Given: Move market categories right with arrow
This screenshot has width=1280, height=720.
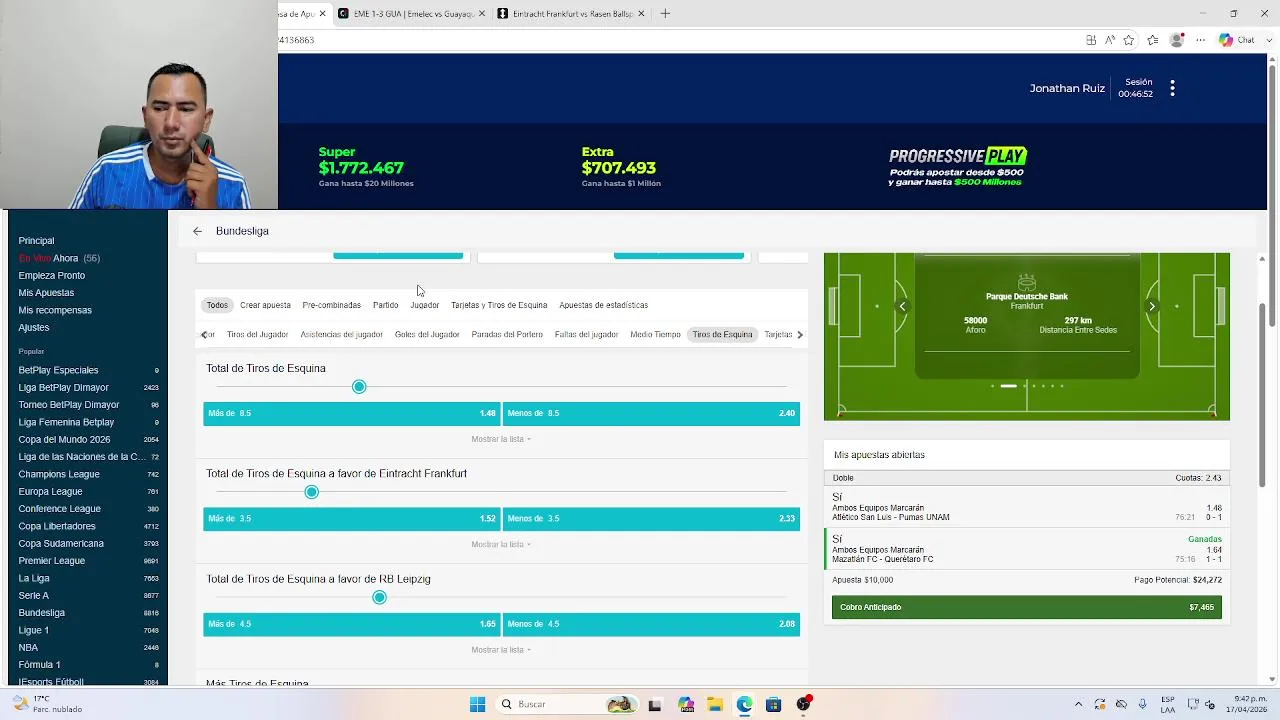Looking at the screenshot, I should 799,335.
